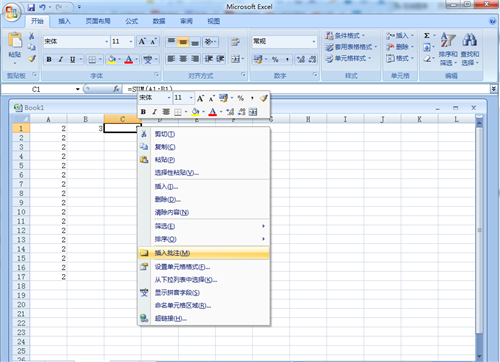This screenshot has width=500, height=362.
Task: Click the fx insert function icon
Action: pyautogui.click(x=116, y=89)
